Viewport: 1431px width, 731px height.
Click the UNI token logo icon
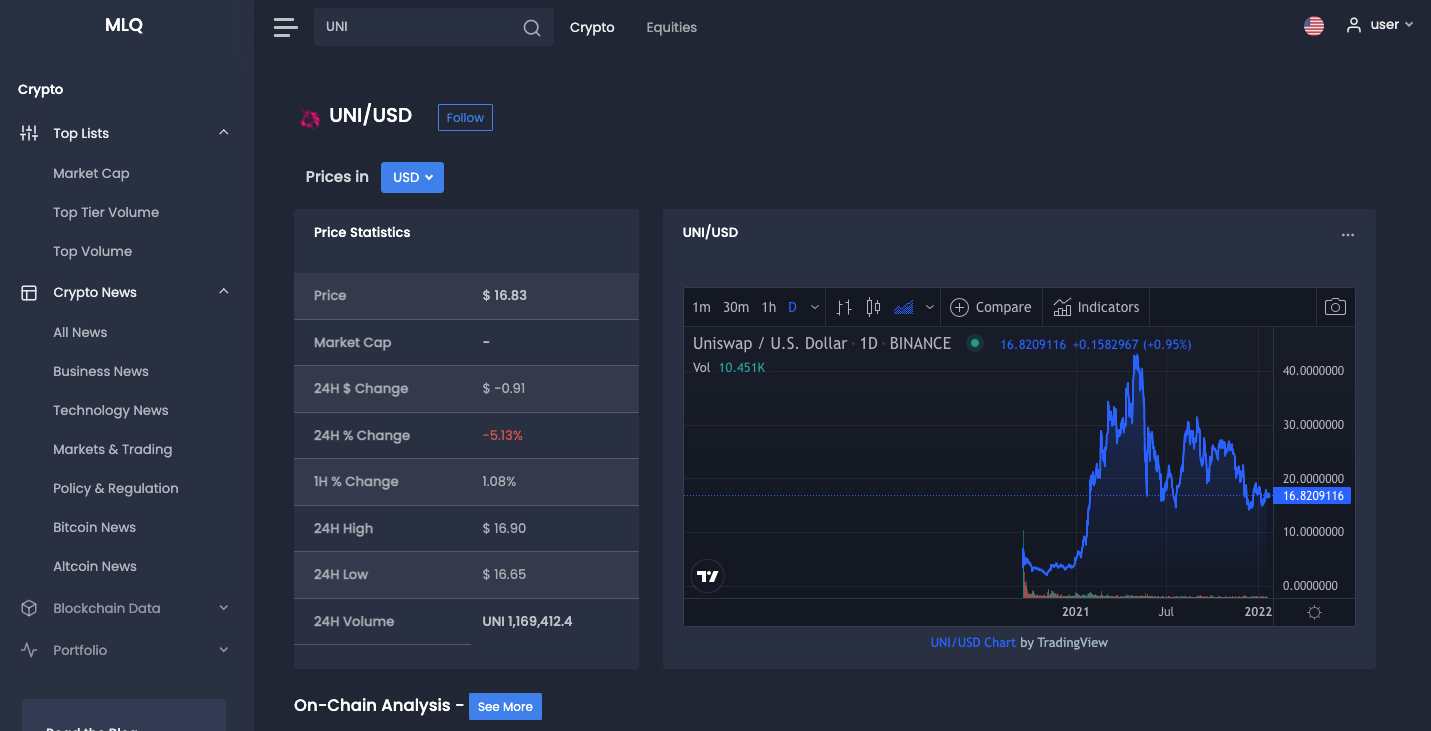(x=310, y=118)
